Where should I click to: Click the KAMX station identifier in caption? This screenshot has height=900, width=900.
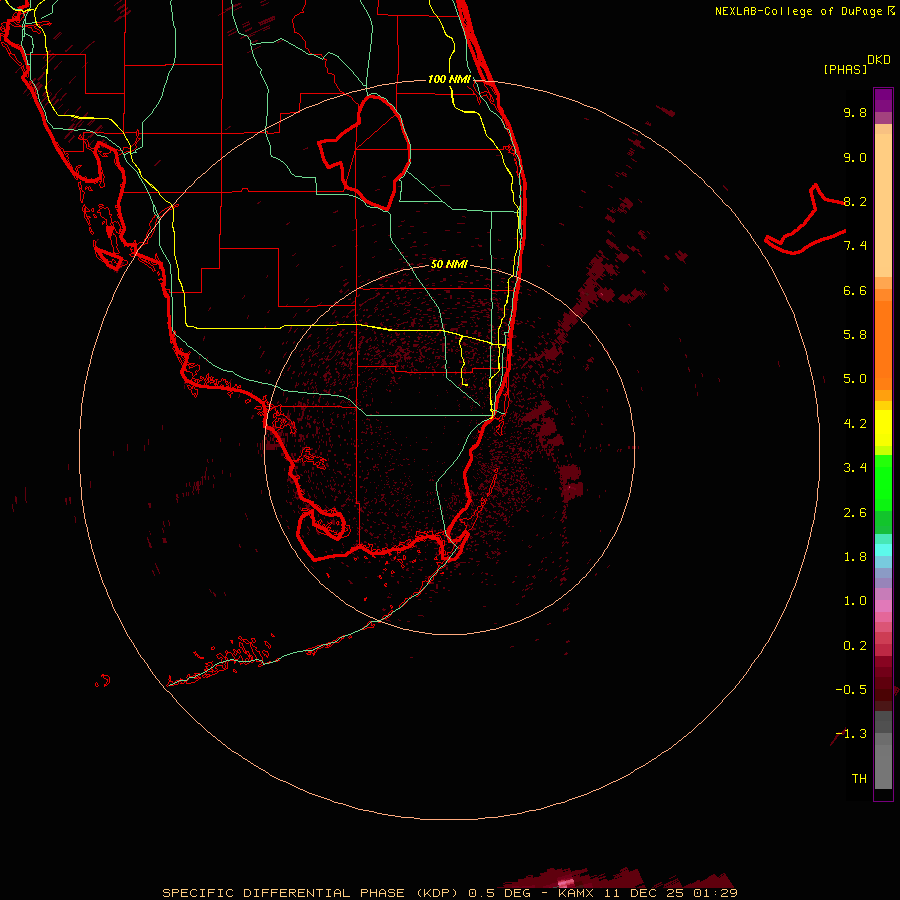(x=577, y=893)
